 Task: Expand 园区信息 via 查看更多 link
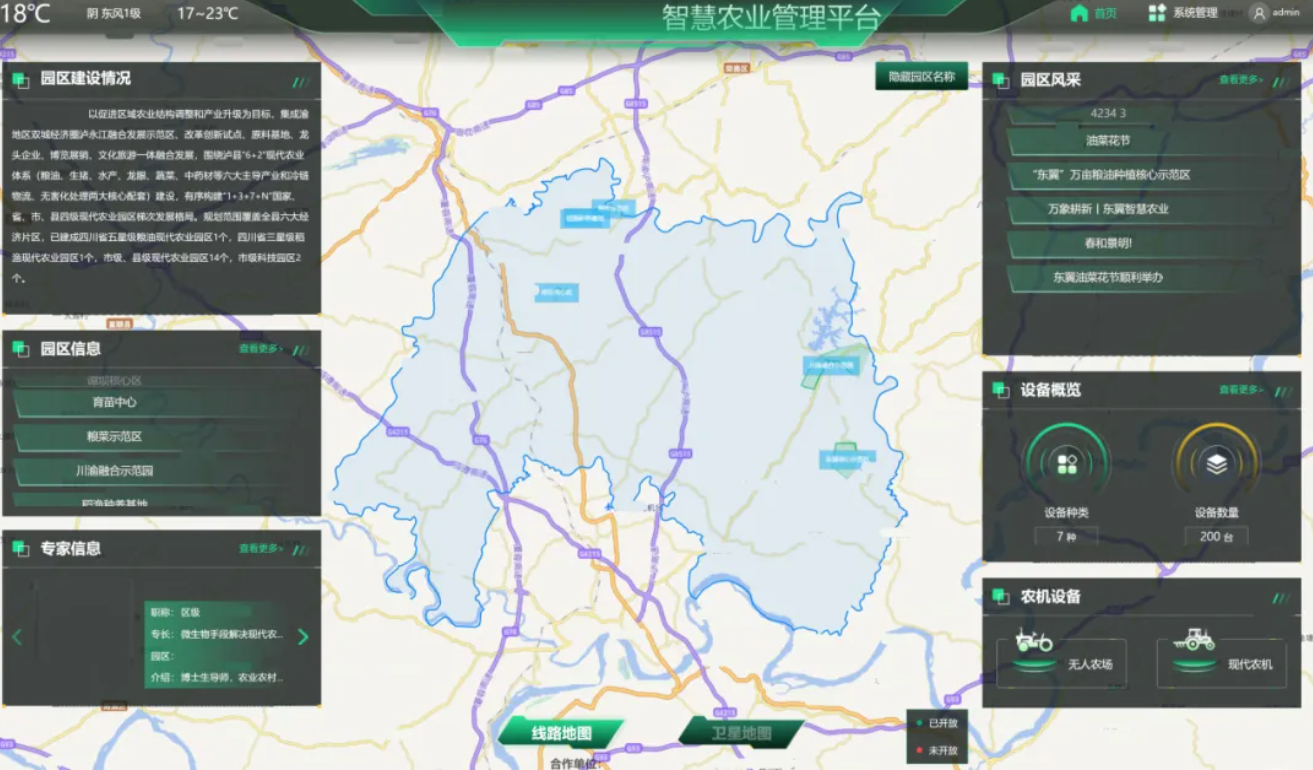260,349
